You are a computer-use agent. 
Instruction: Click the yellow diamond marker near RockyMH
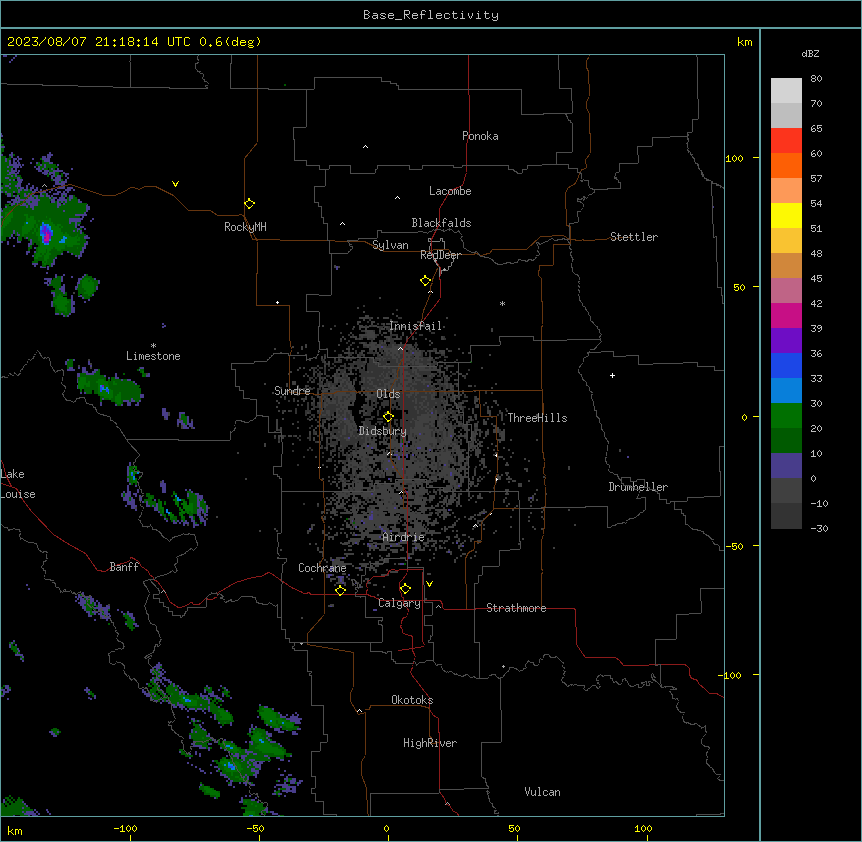(x=250, y=204)
